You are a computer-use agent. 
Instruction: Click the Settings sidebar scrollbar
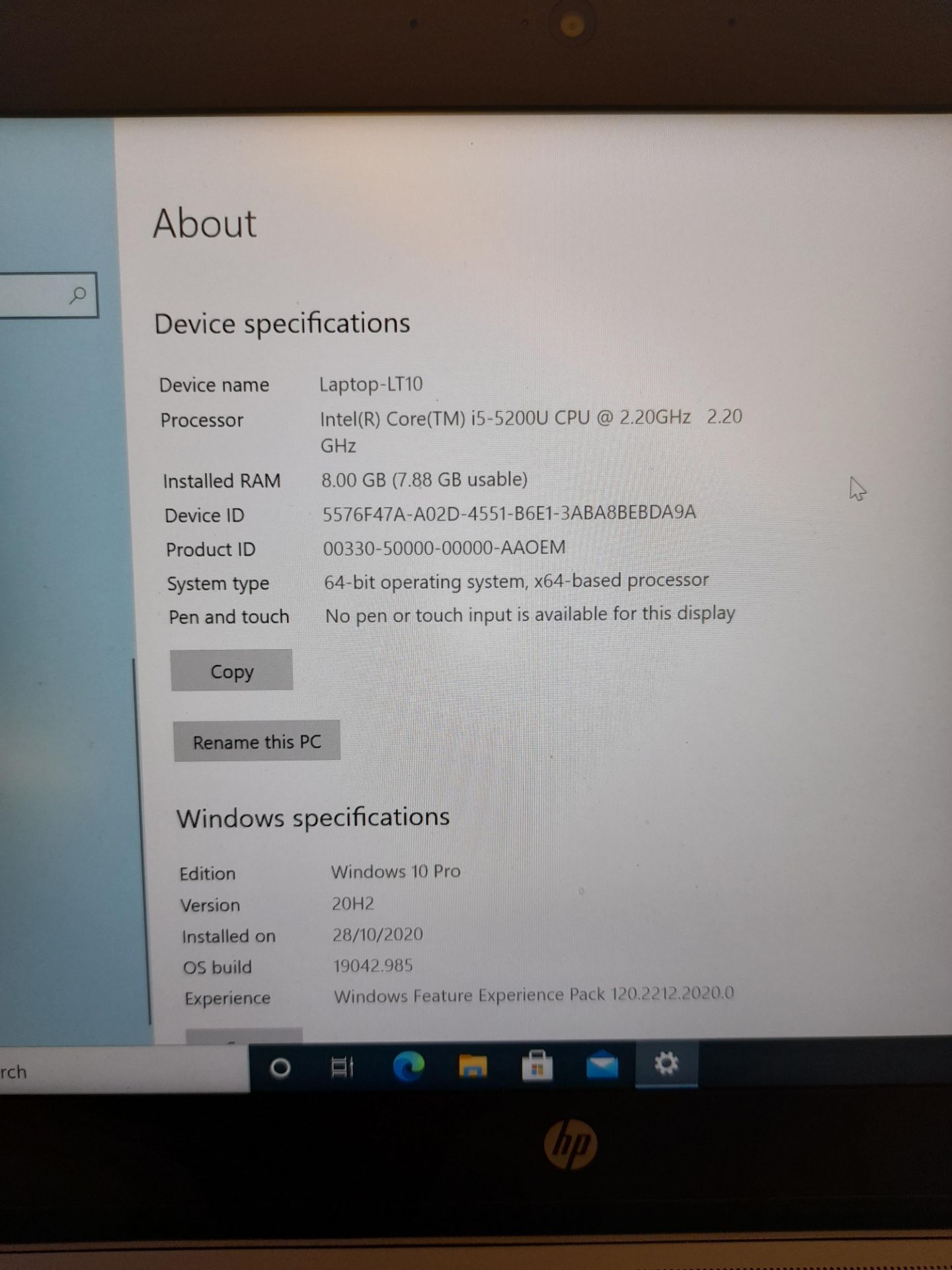[x=141, y=840]
